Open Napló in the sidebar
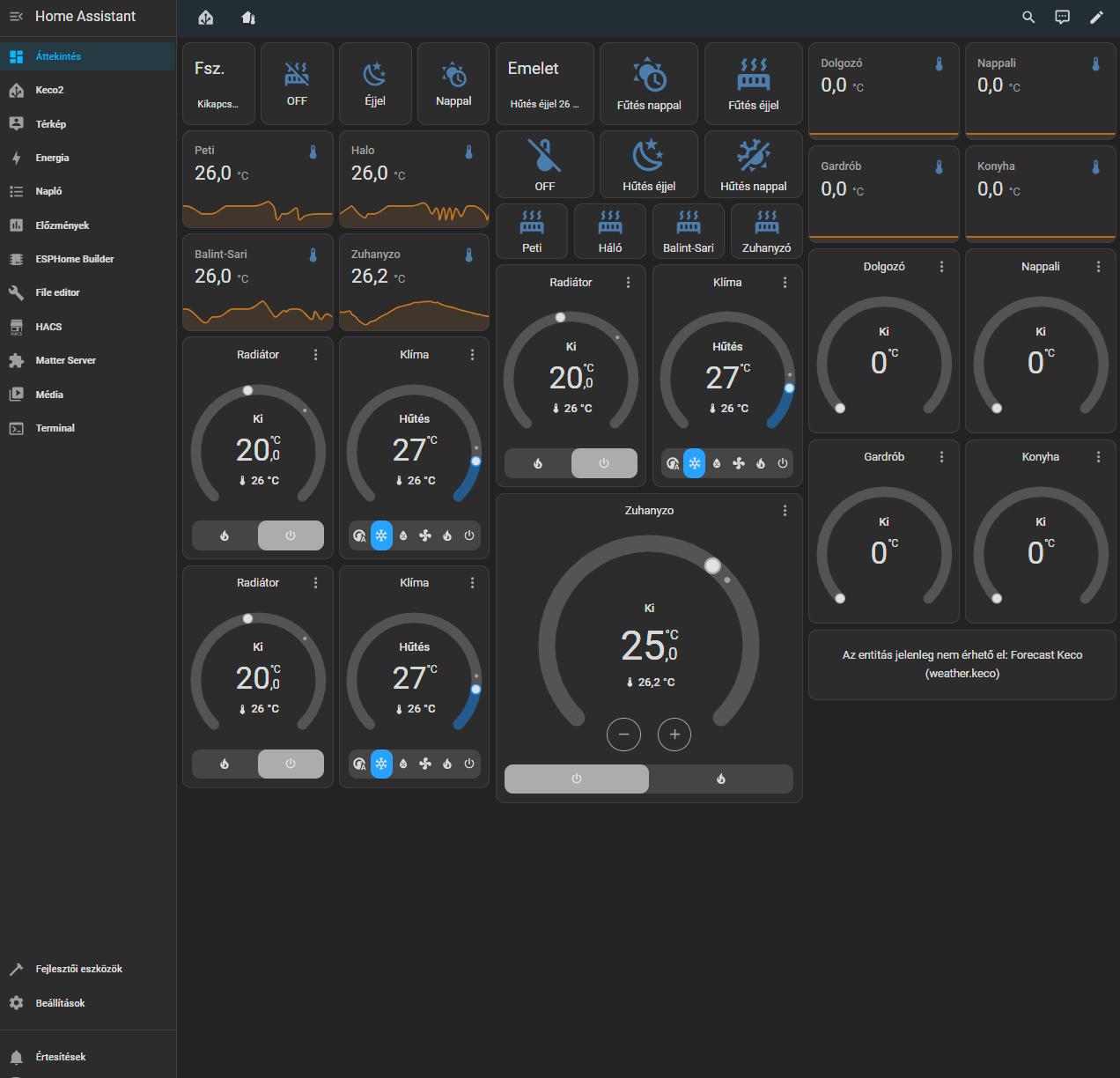The height and width of the screenshot is (1078, 1120). click(88, 191)
